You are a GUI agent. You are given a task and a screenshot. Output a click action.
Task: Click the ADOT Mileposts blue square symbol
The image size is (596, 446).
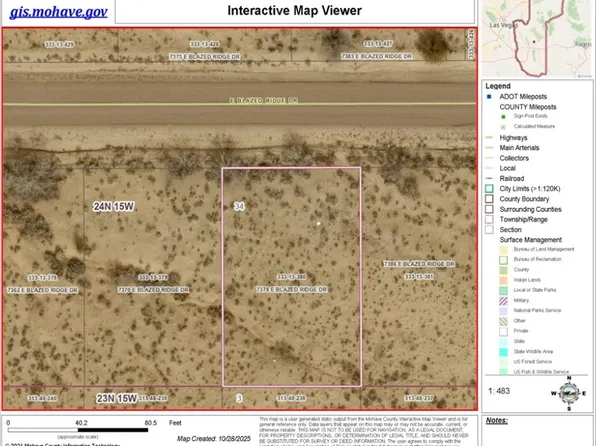tap(489, 97)
